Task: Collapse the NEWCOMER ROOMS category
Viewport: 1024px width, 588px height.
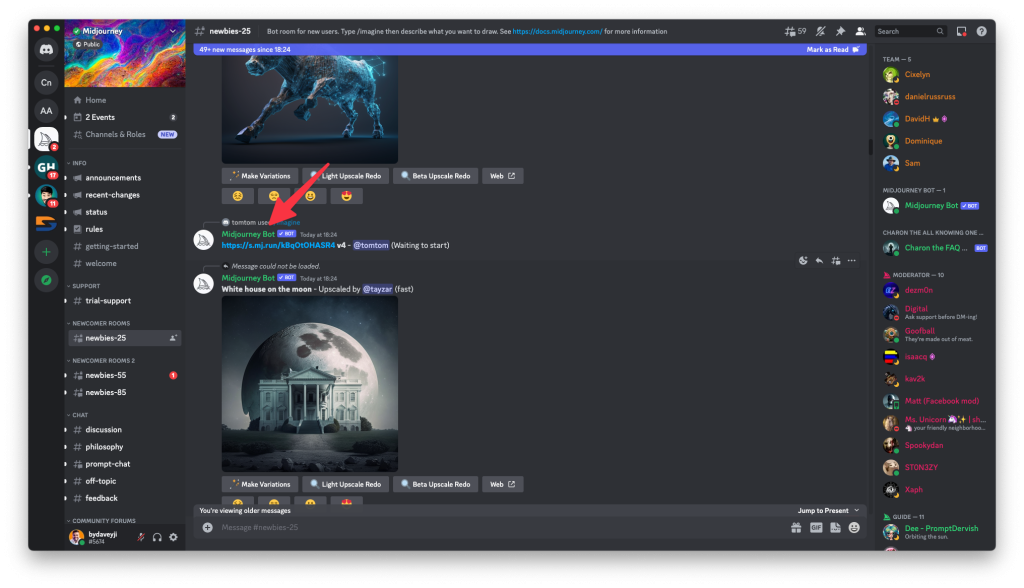Action: tap(99, 323)
